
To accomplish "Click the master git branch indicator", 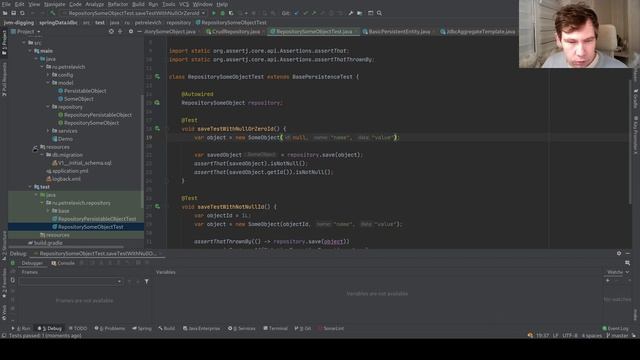I will point(617,336).
